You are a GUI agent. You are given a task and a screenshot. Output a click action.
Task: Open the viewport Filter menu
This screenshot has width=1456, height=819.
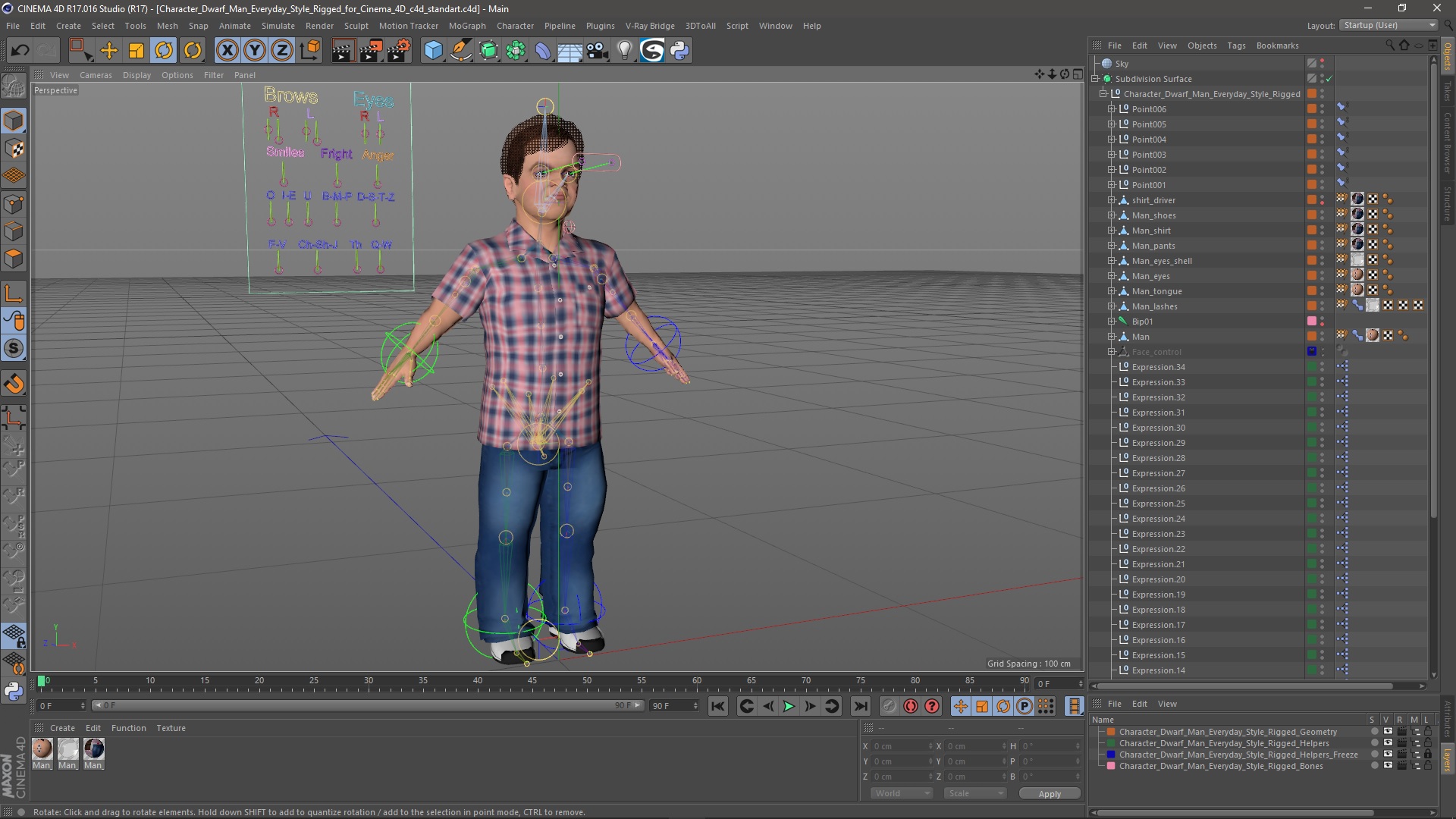(214, 75)
